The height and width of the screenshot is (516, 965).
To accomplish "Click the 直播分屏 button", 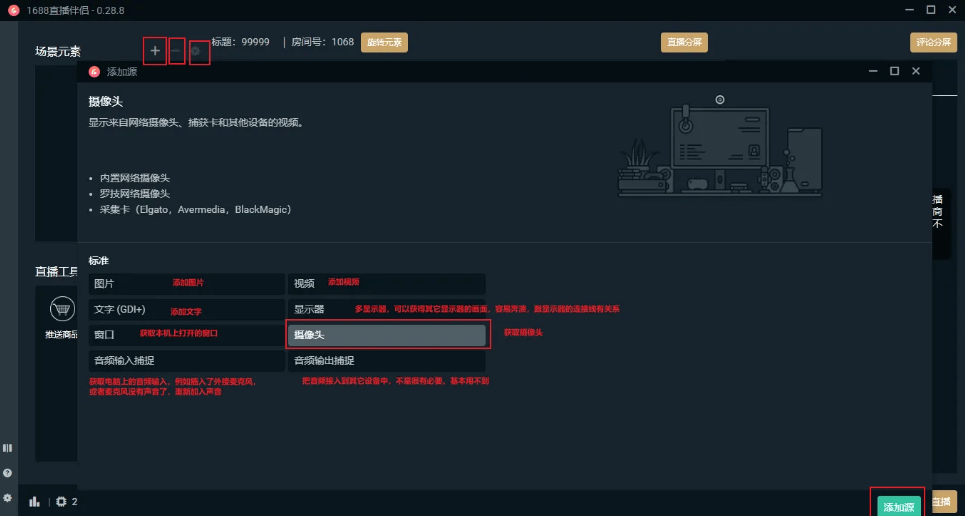I will (x=684, y=42).
